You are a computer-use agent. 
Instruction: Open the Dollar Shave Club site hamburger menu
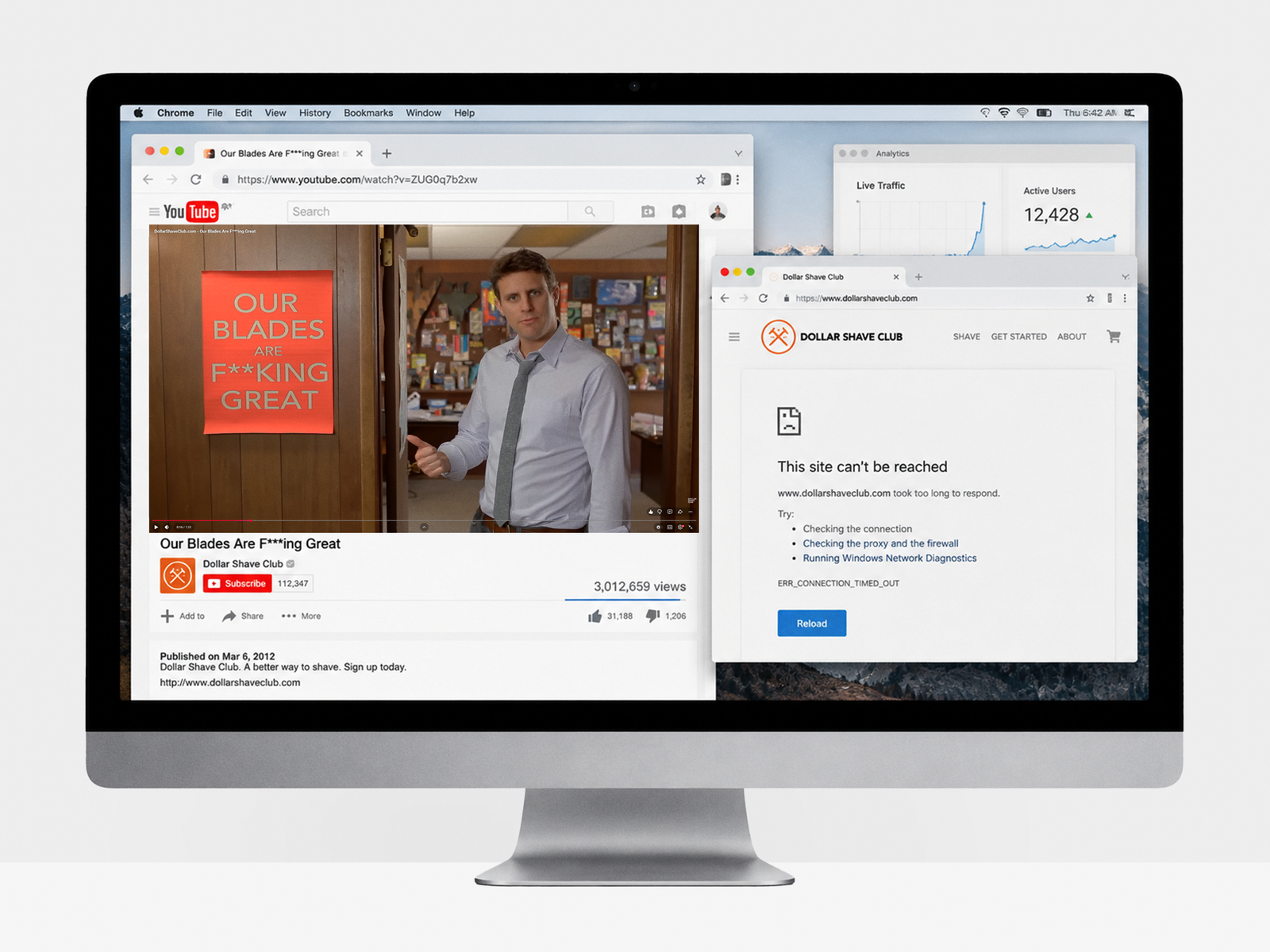pos(734,337)
